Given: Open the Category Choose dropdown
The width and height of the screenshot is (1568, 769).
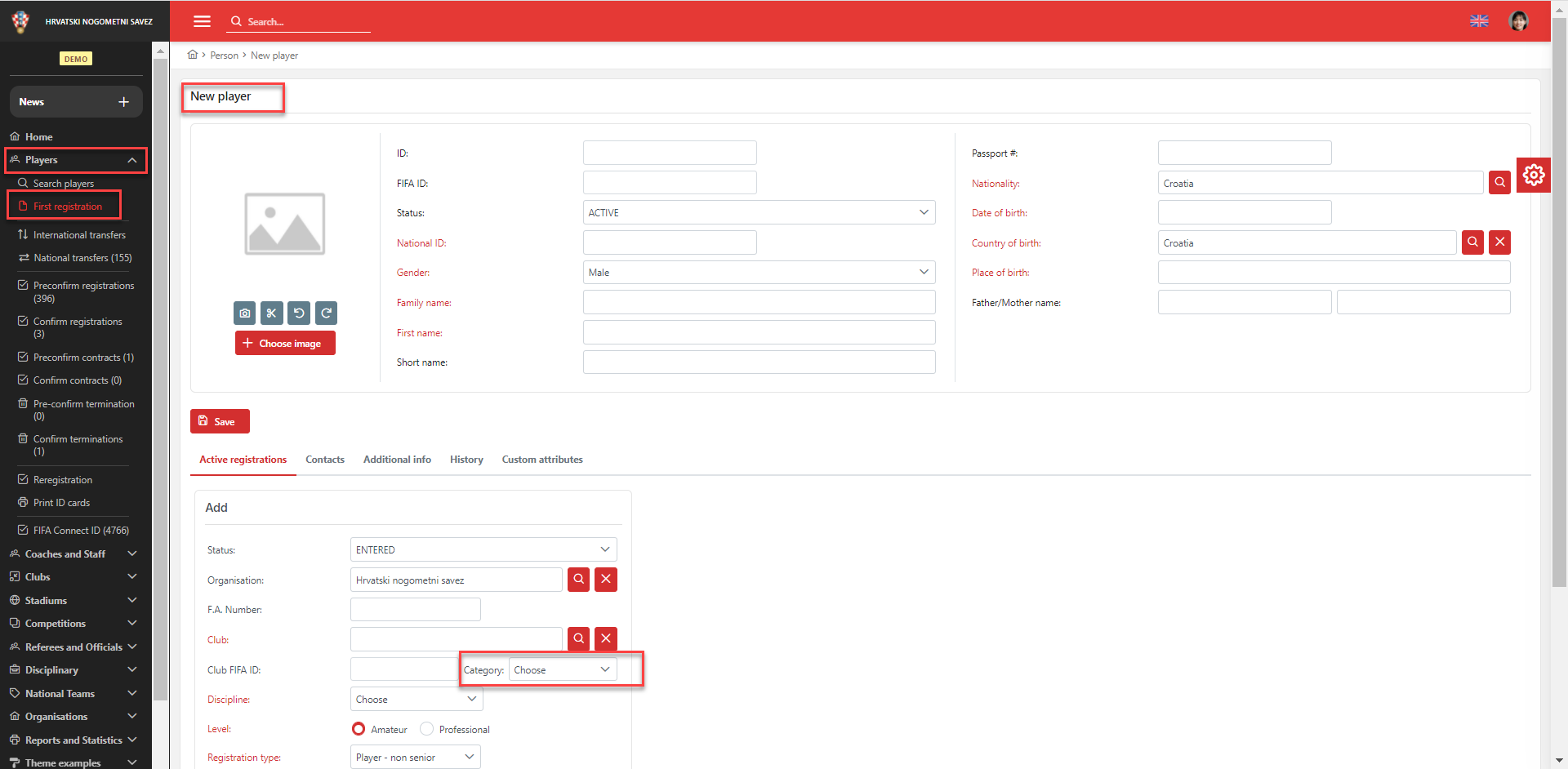Looking at the screenshot, I should click(x=562, y=670).
